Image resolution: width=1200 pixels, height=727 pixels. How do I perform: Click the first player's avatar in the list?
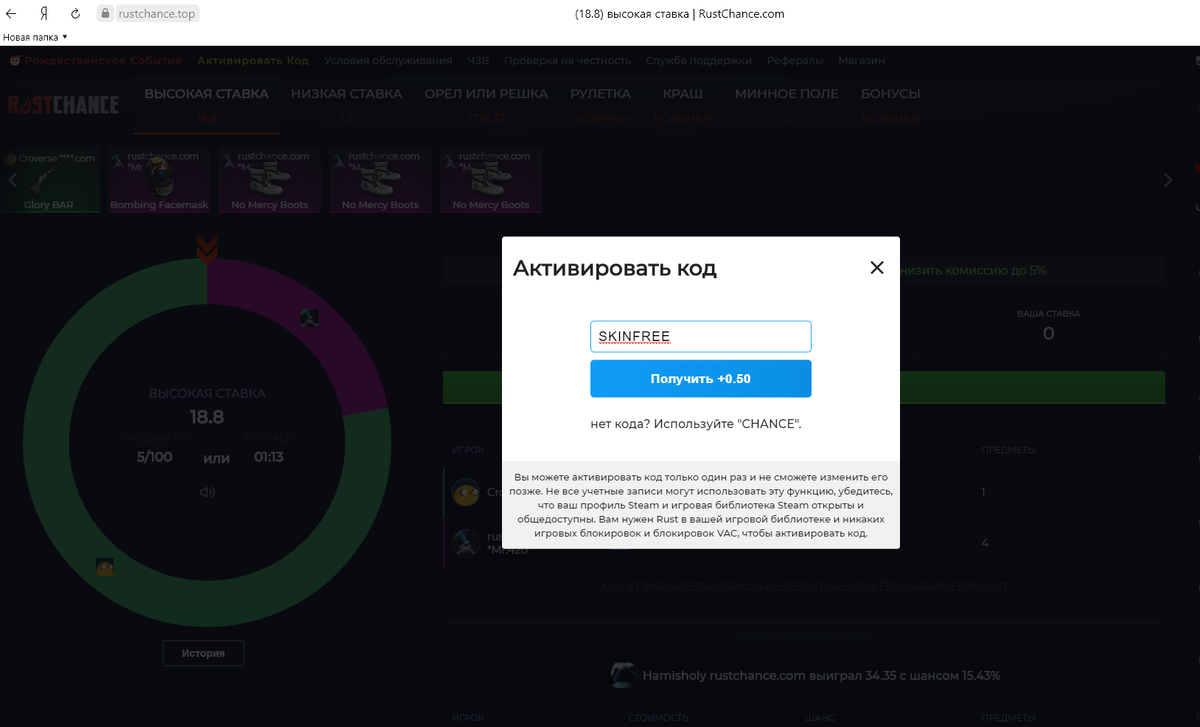(x=465, y=492)
